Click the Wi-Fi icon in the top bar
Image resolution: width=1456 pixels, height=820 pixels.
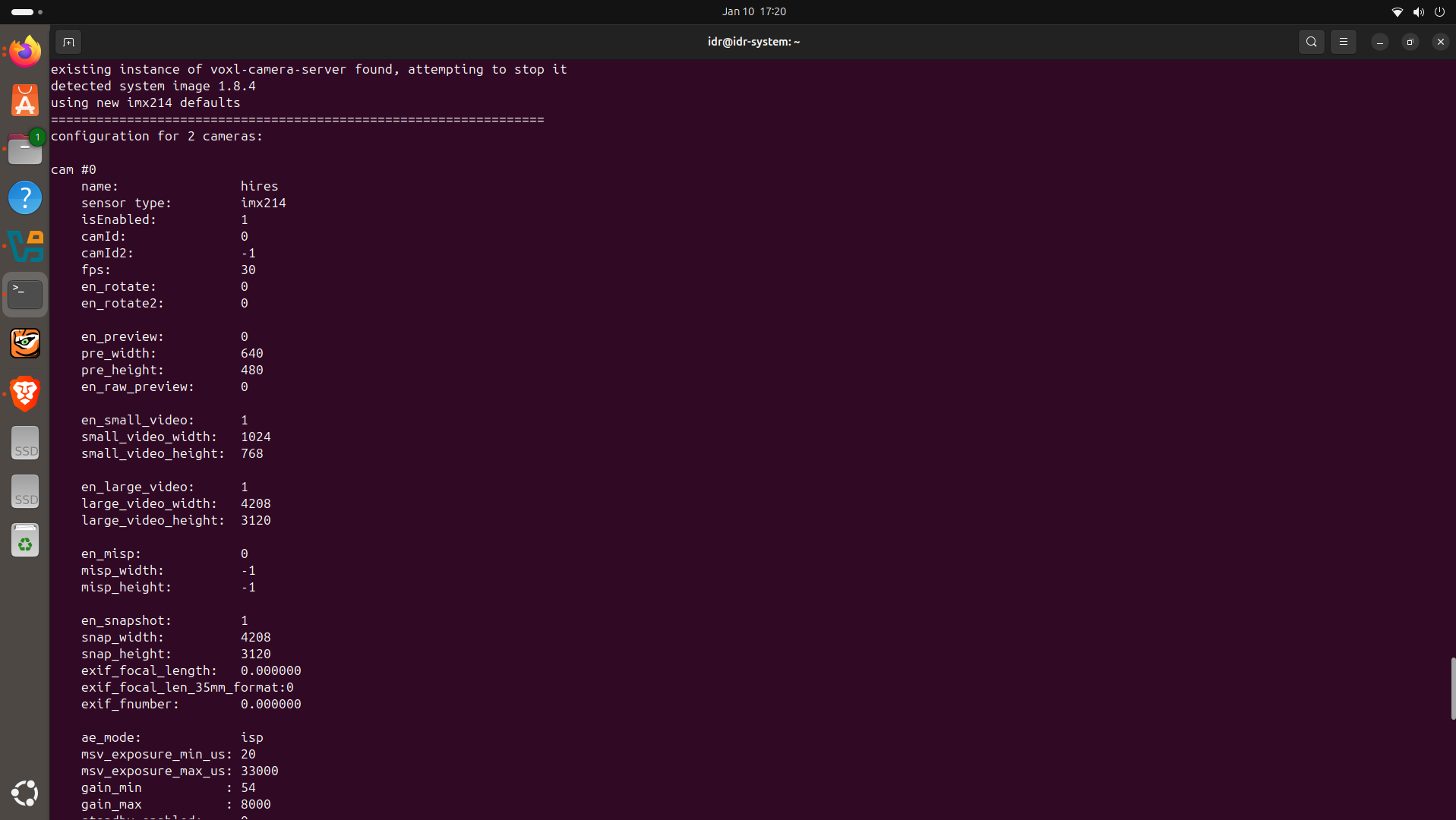pyautogui.click(x=1397, y=11)
